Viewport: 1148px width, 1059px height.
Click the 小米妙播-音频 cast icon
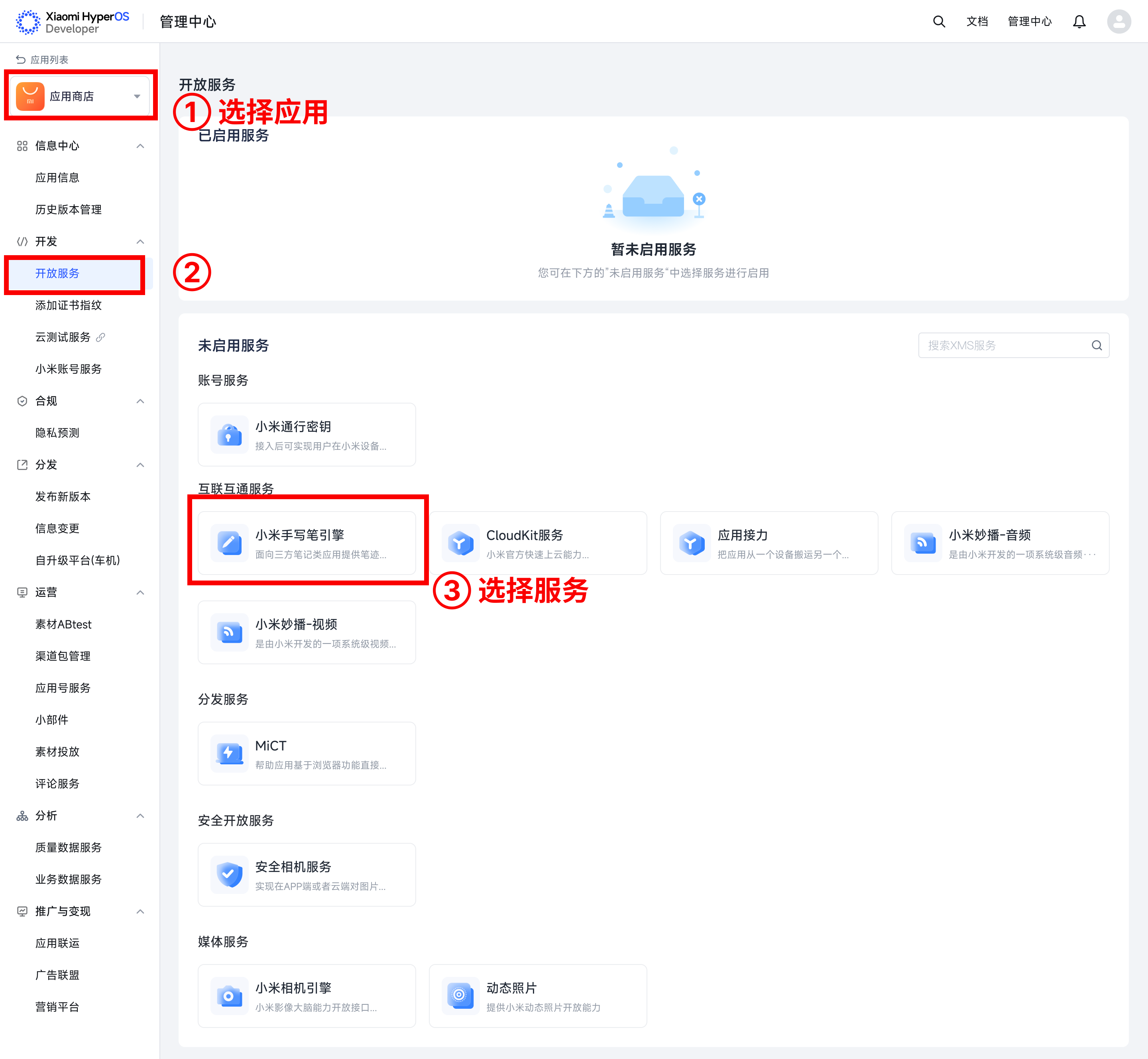click(923, 543)
